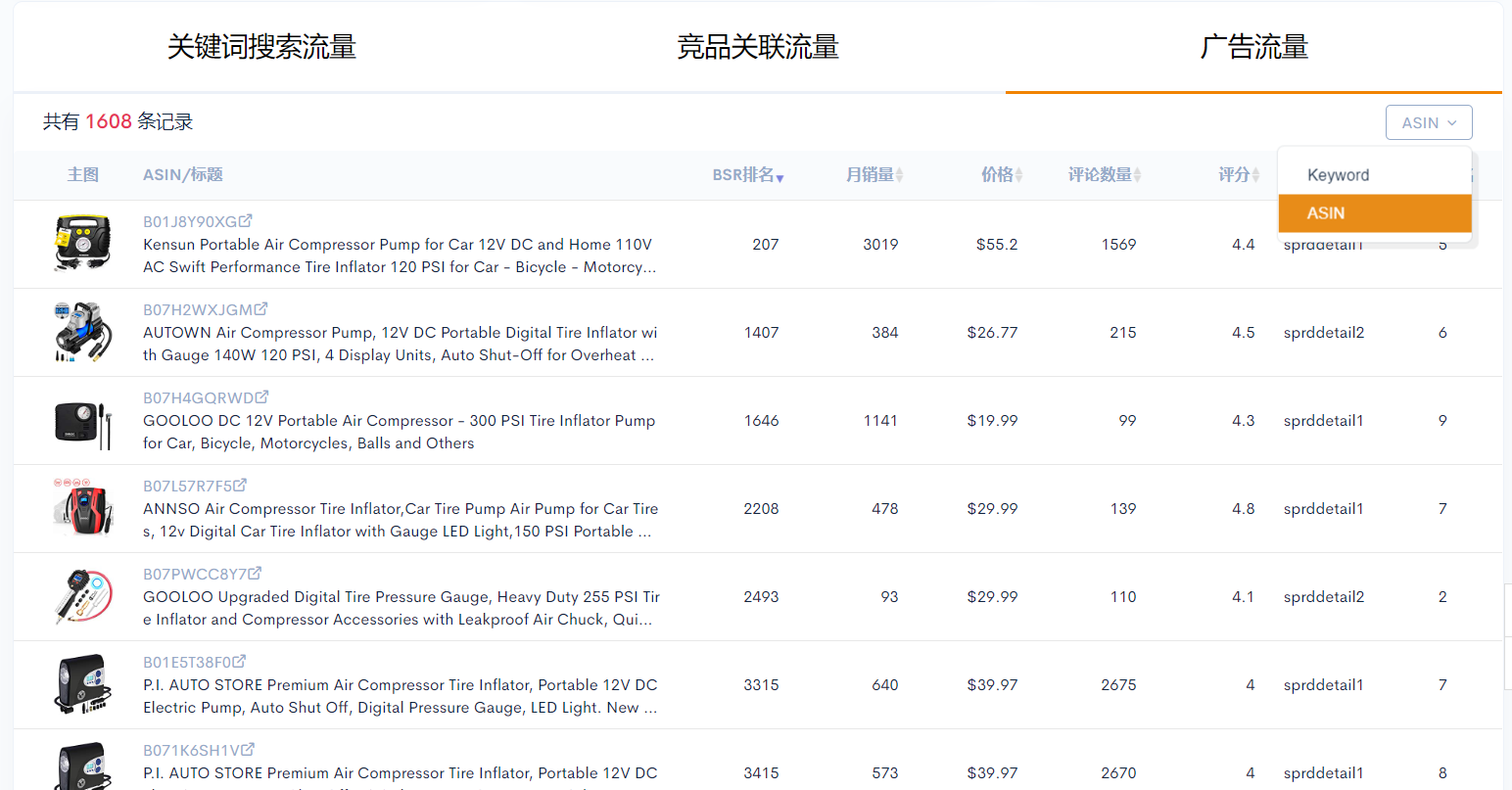
Task: Click GOOLOO DC 12V Portable title
Action: click(400, 432)
